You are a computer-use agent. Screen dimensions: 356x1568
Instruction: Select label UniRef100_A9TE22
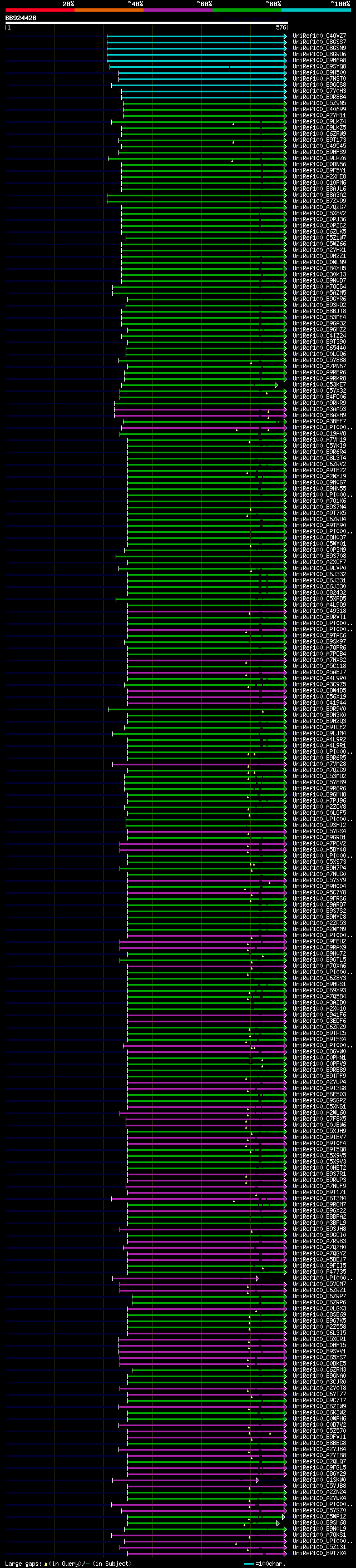coord(319,471)
